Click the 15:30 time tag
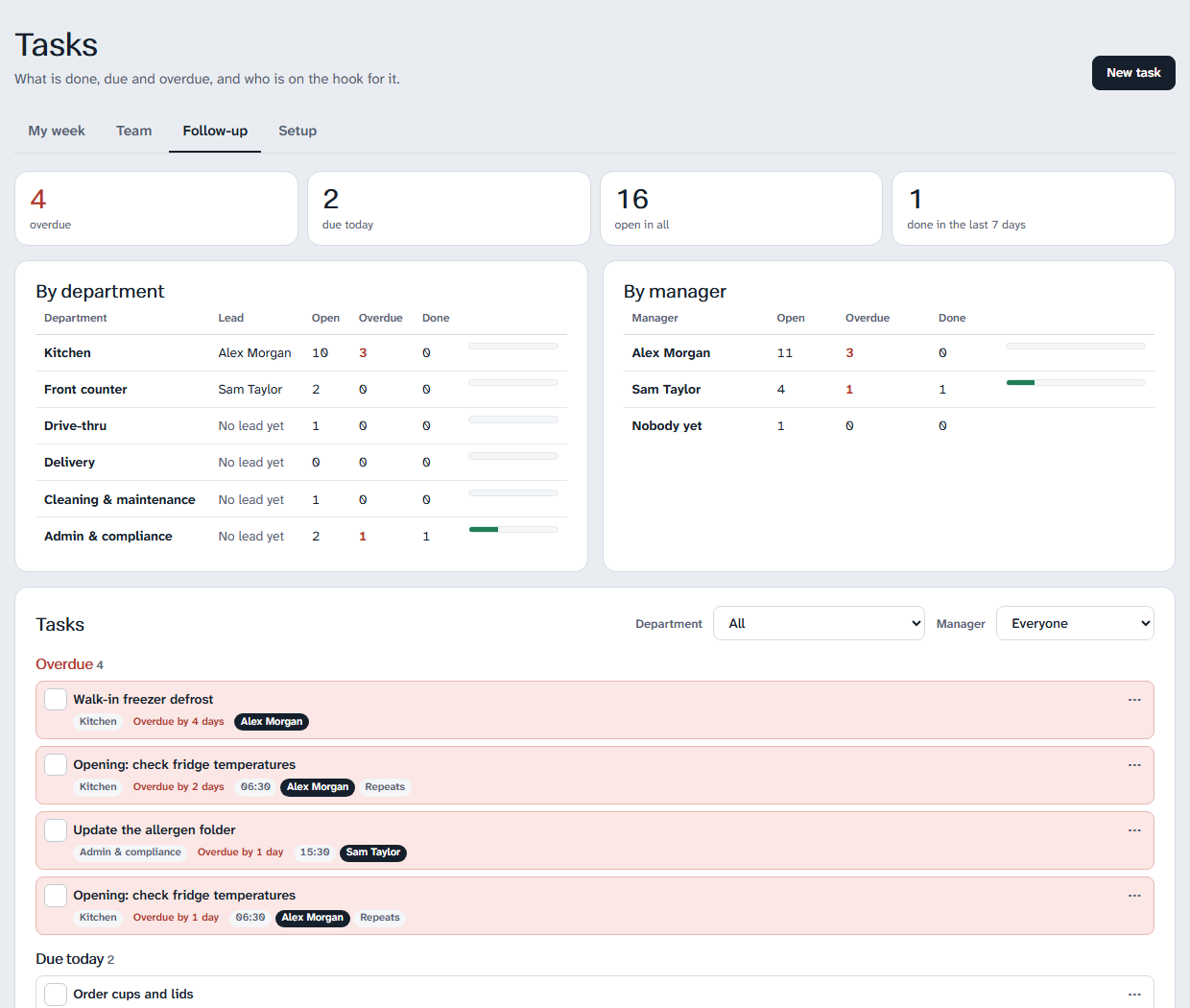1190x1008 pixels. coord(315,852)
